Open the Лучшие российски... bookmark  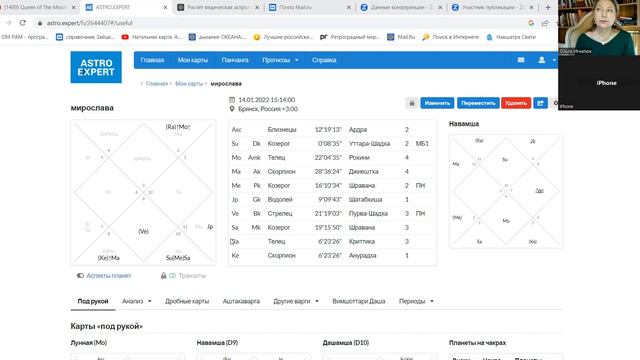(x=282, y=37)
